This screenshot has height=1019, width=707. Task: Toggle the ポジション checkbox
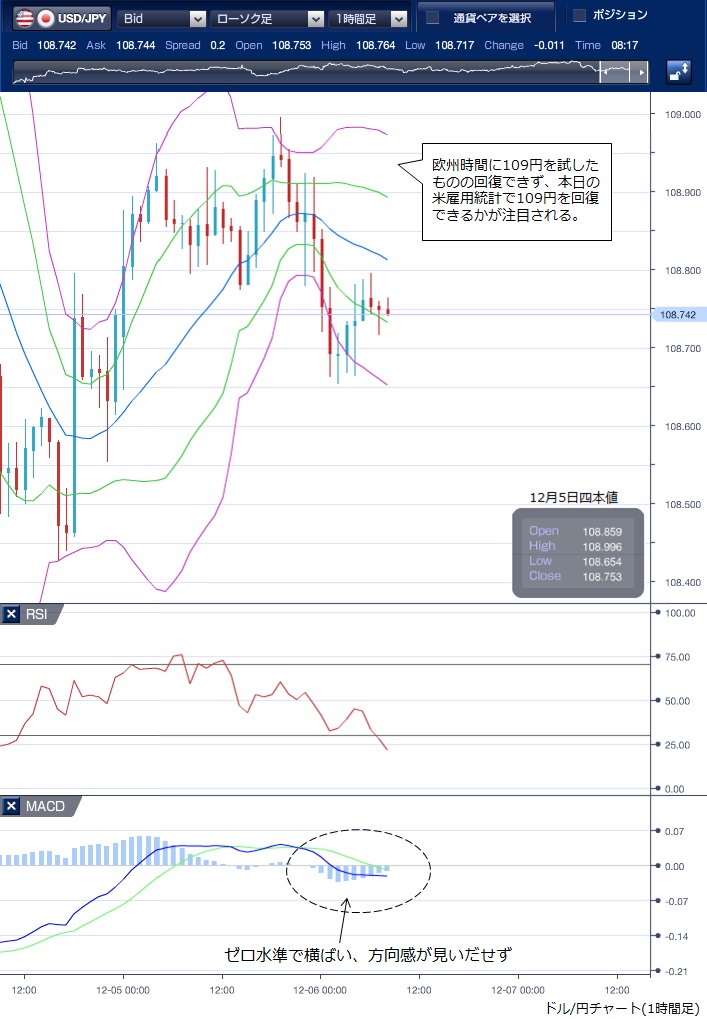(x=579, y=15)
